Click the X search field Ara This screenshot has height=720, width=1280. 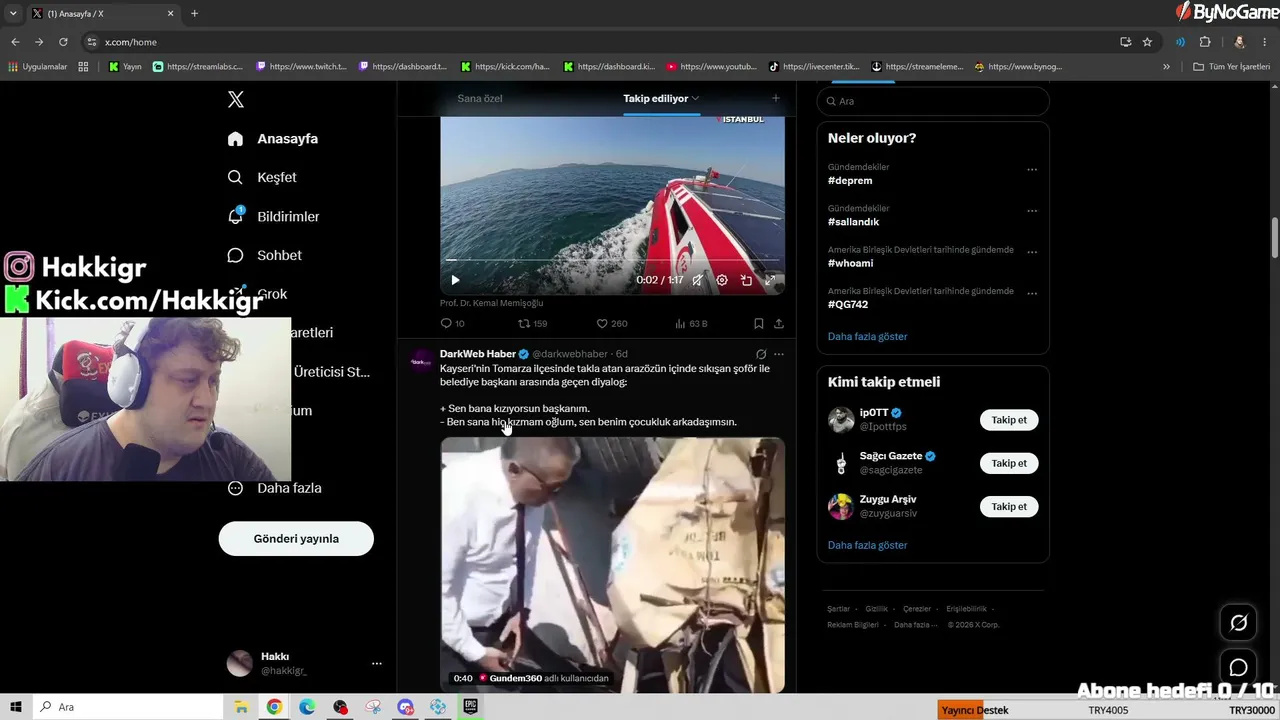tap(933, 101)
